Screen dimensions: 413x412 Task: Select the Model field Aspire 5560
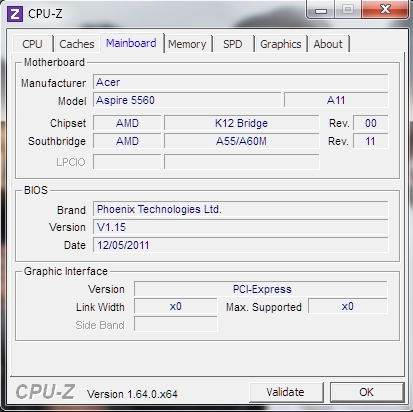[x=187, y=100]
